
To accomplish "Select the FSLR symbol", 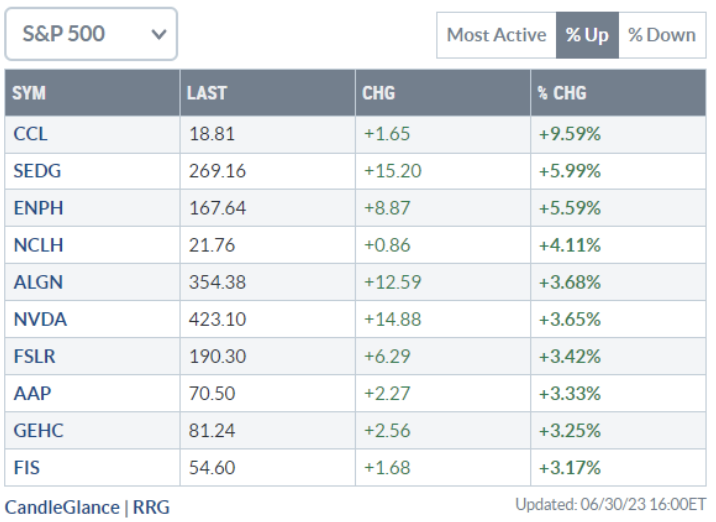I will 35,356.
